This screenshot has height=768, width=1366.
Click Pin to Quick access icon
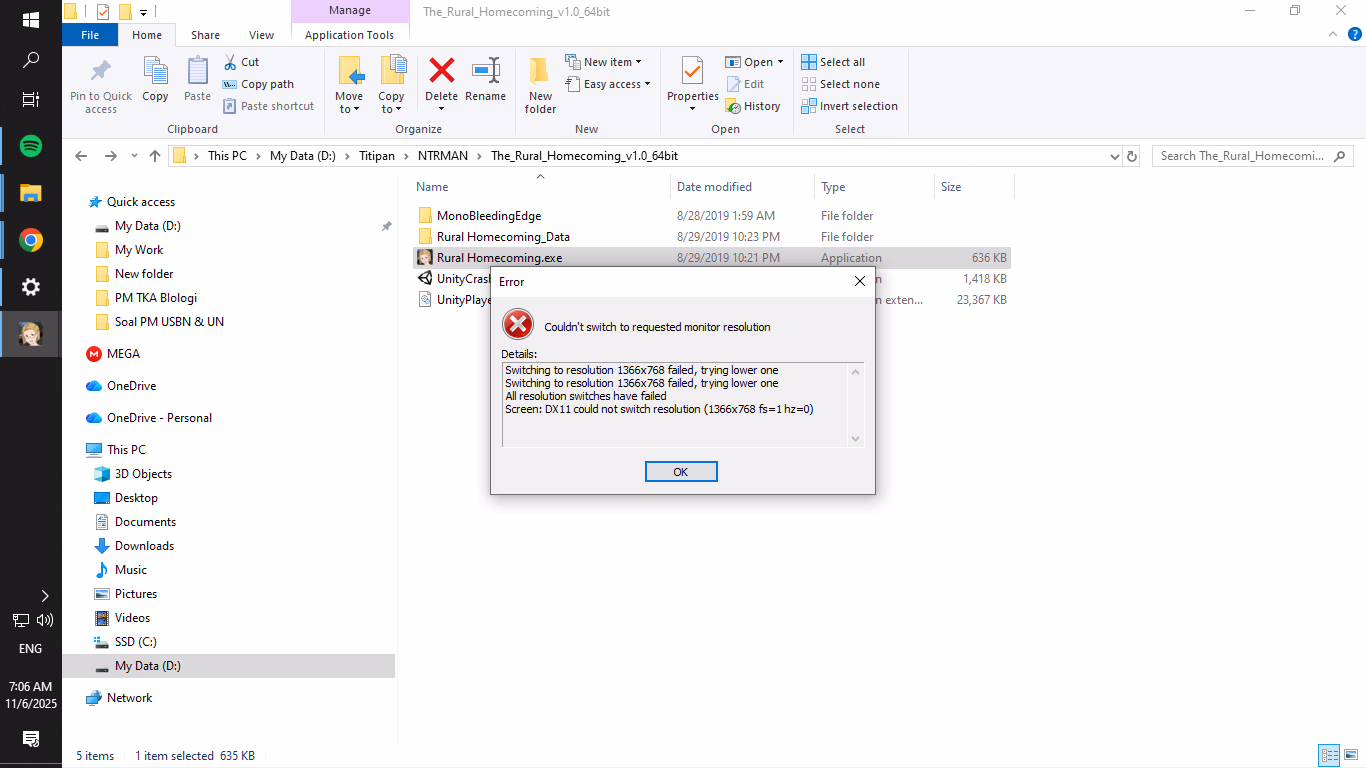[x=101, y=71]
